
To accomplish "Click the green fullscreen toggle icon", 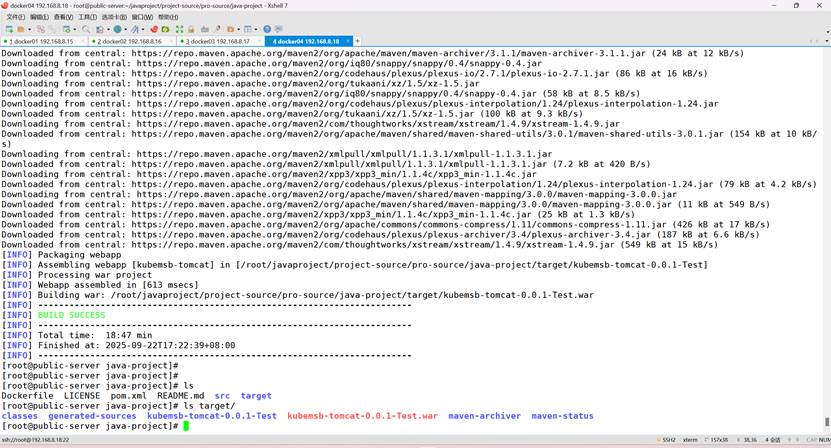I will 179,29.
